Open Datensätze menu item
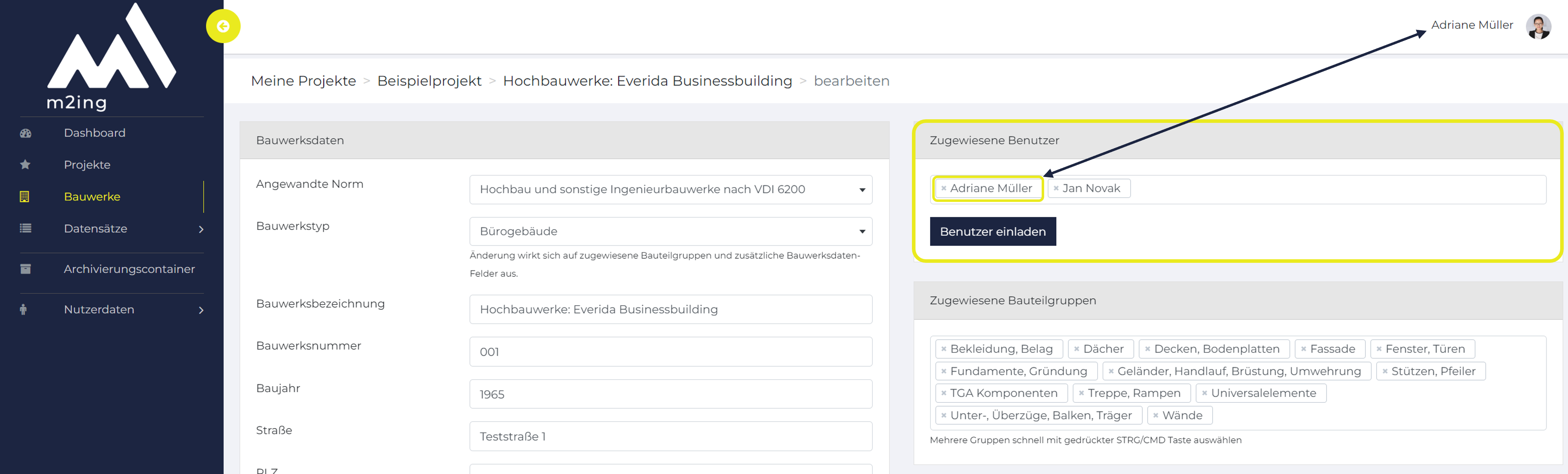This screenshot has width=1568, height=474. [x=96, y=229]
